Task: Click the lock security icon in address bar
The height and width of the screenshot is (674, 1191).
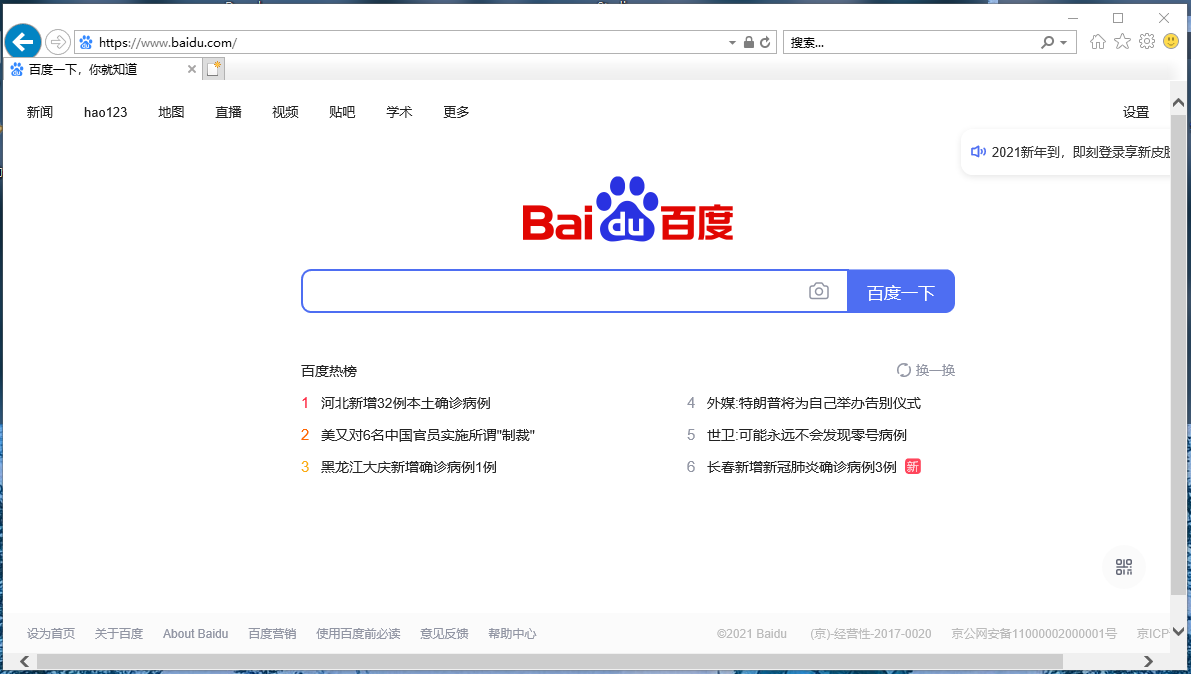Action: pyautogui.click(x=749, y=43)
